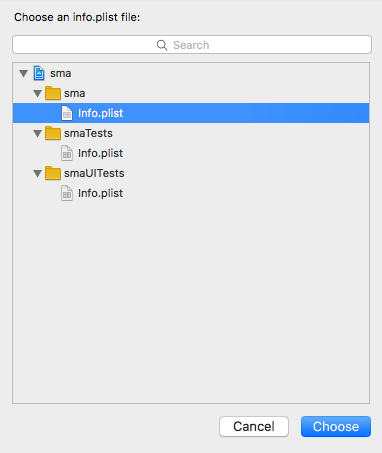This screenshot has width=382, height=453.
Task: Click the plist file icon under smaUITests
Action: [x=67, y=193]
